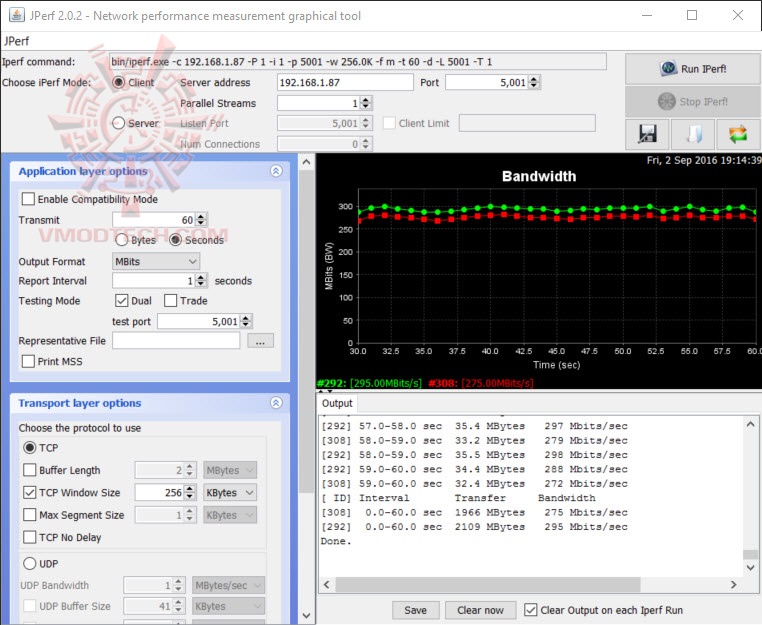Open the UDP Buffer Size KBytes dropdown
The width and height of the screenshot is (762, 625).
[228, 606]
